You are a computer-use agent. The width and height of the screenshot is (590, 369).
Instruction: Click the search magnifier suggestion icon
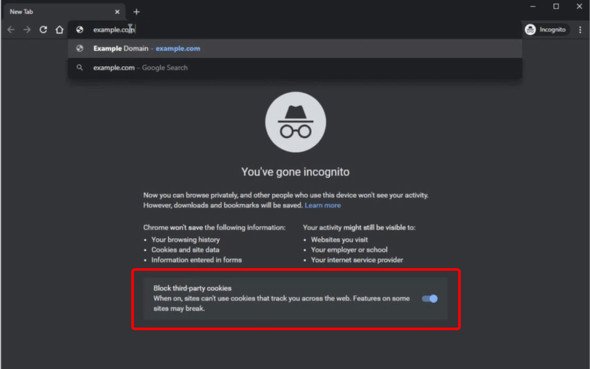pos(79,68)
